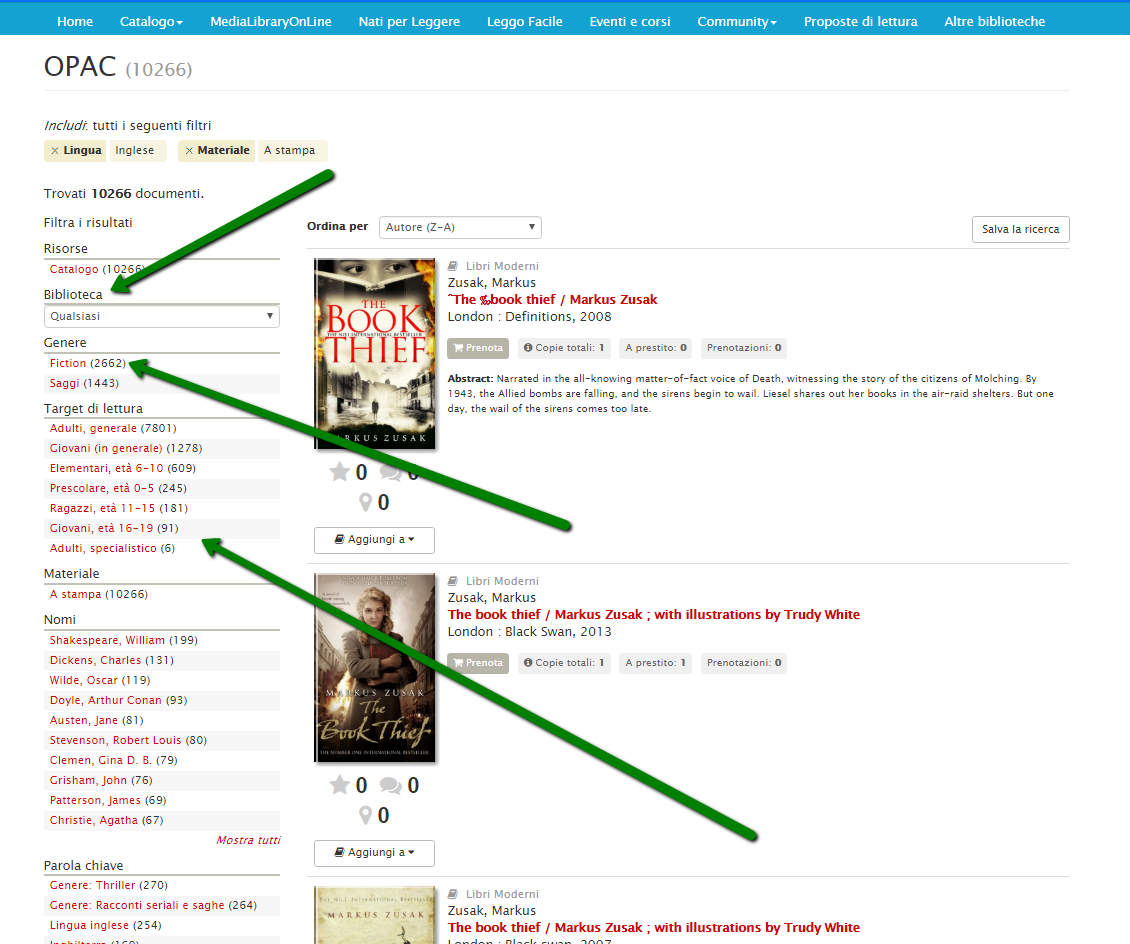Go to MediaLibraryOnLine in the navigation bar
This screenshot has height=944, width=1130.
(270, 21)
